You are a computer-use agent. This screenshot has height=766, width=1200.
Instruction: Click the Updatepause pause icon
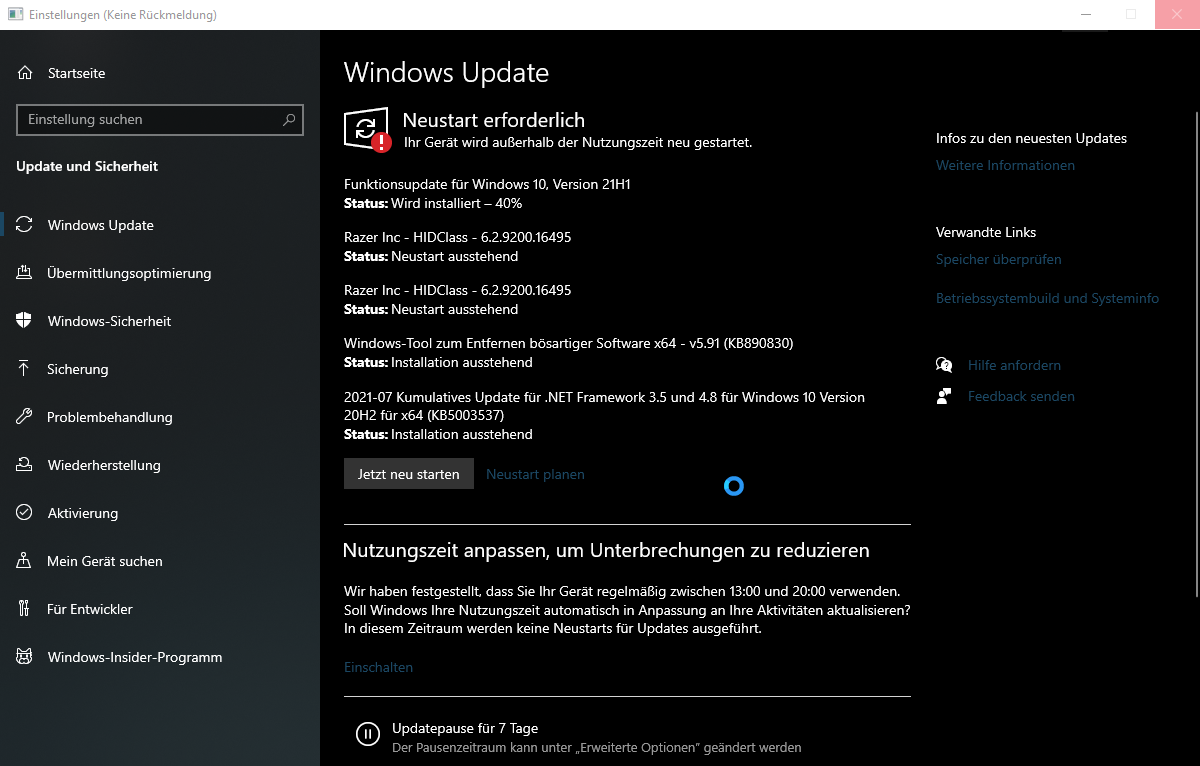368,735
